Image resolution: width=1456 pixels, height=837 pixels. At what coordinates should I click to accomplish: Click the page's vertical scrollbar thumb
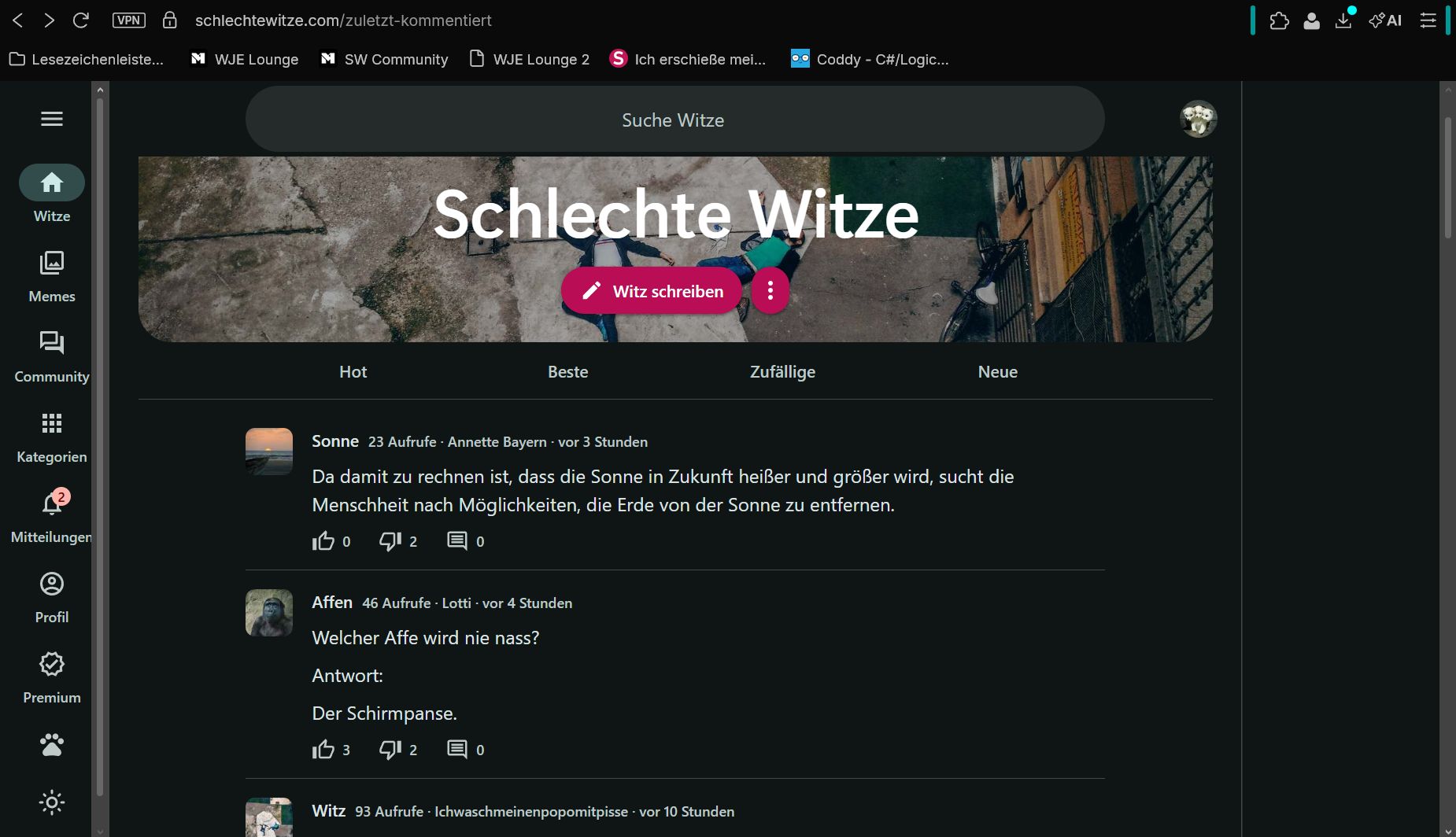pos(1447,177)
